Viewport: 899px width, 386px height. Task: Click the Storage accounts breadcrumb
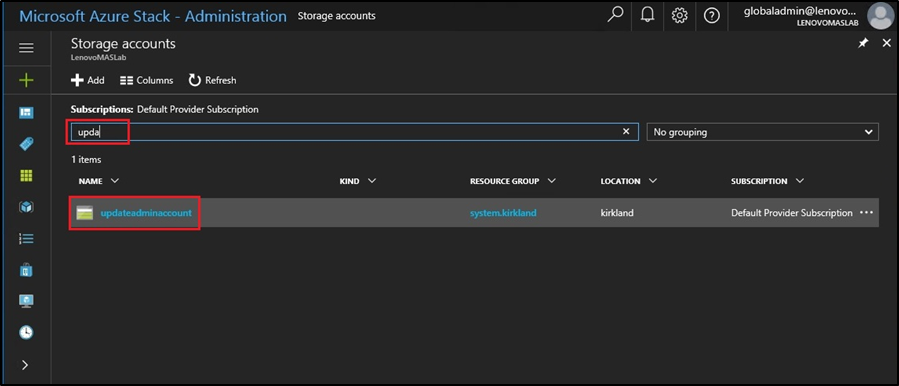click(x=337, y=16)
